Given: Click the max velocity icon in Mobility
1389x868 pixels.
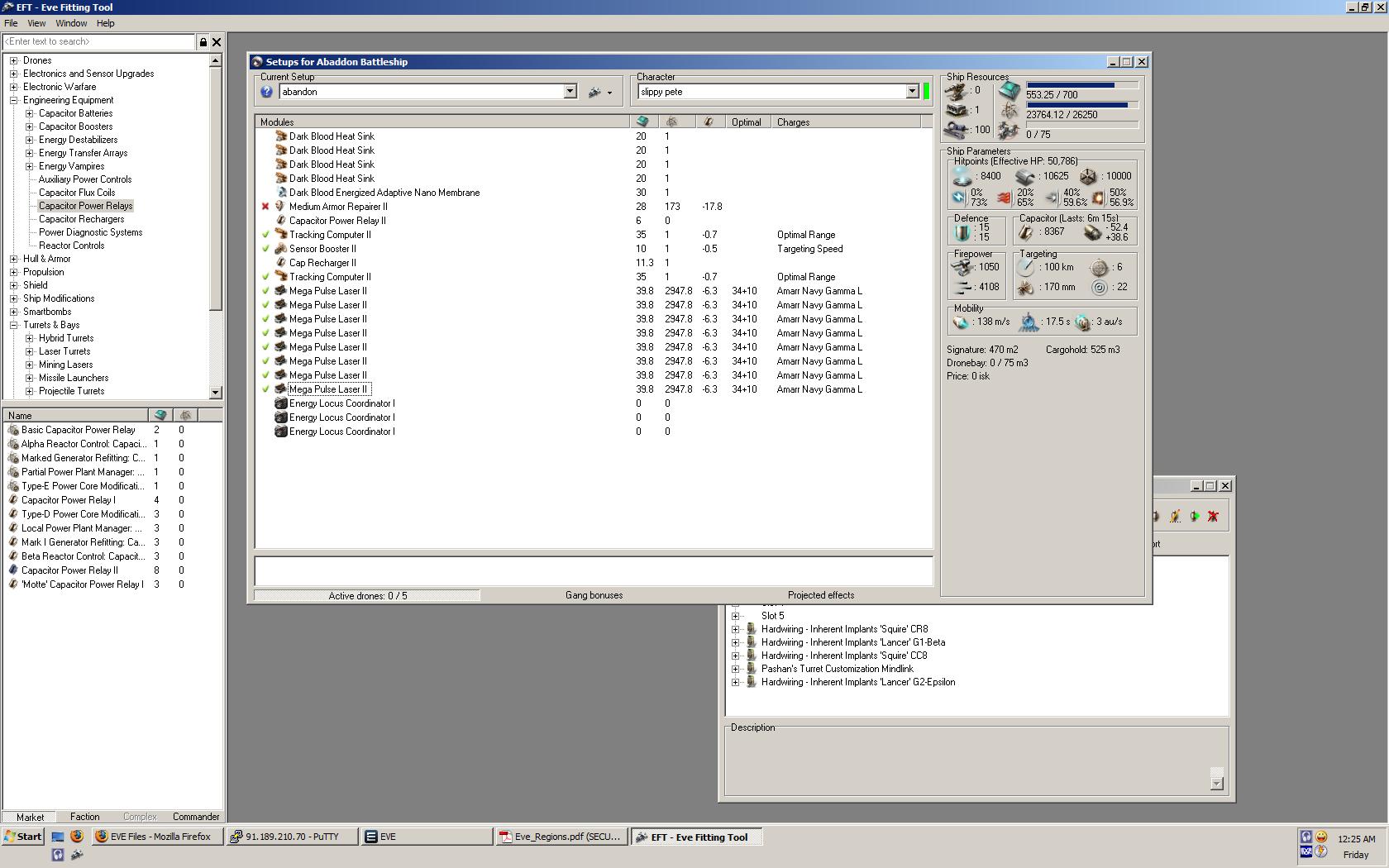Looking at the screenshot, I should 961,322.
